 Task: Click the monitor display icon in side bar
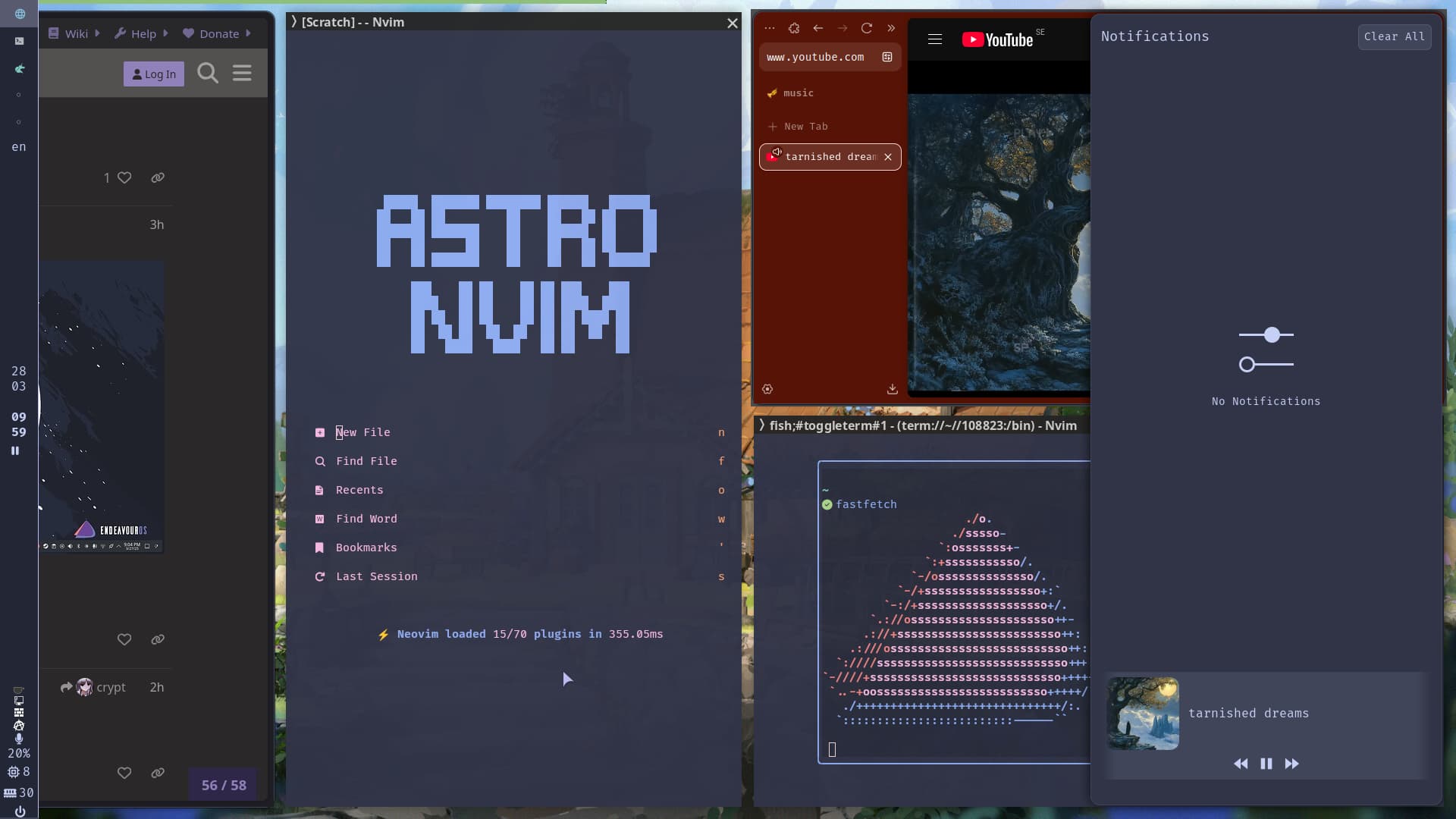click(x=19, y=701)
